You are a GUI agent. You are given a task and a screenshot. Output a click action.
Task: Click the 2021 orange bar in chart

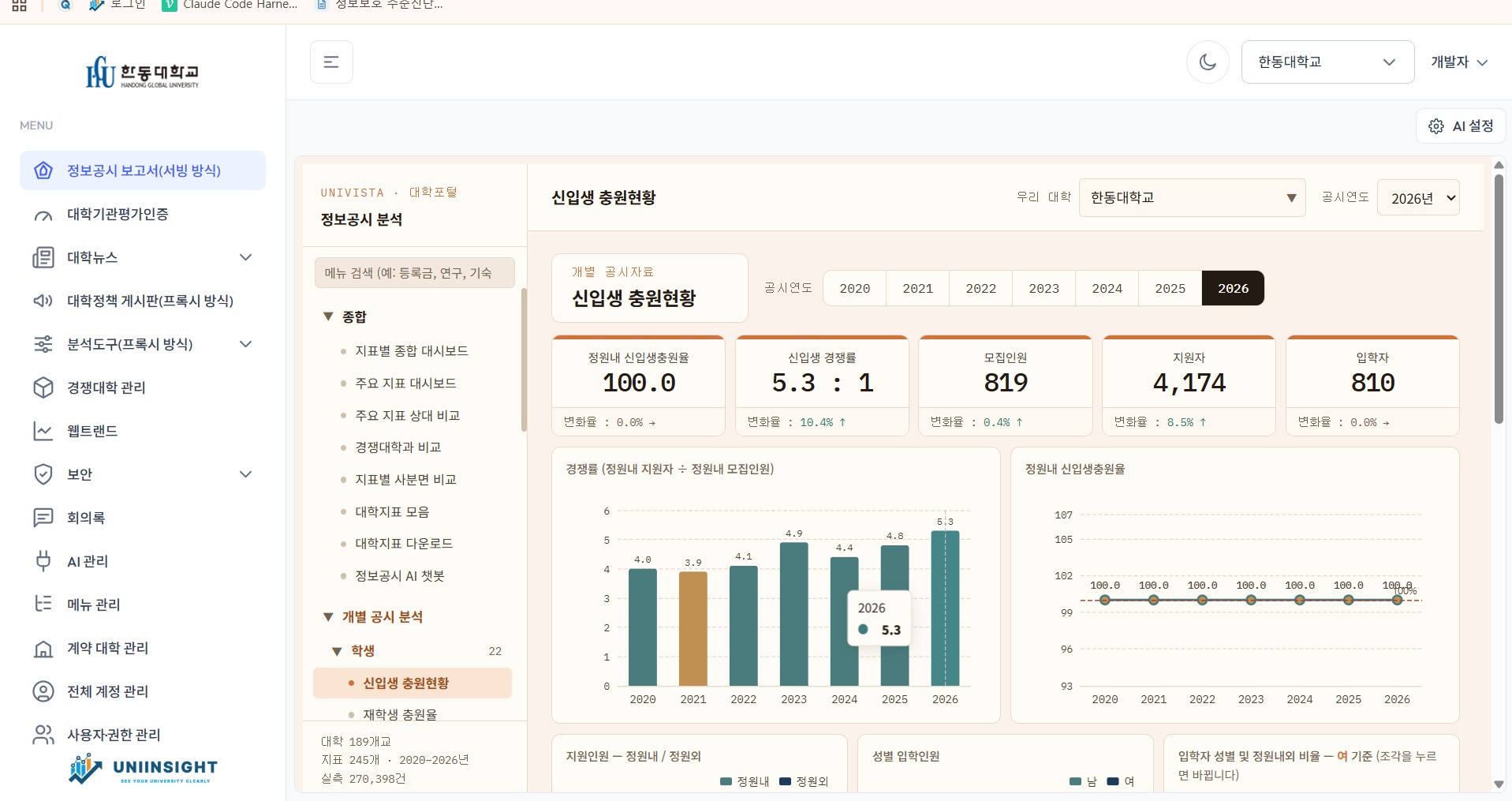(693, 628)
